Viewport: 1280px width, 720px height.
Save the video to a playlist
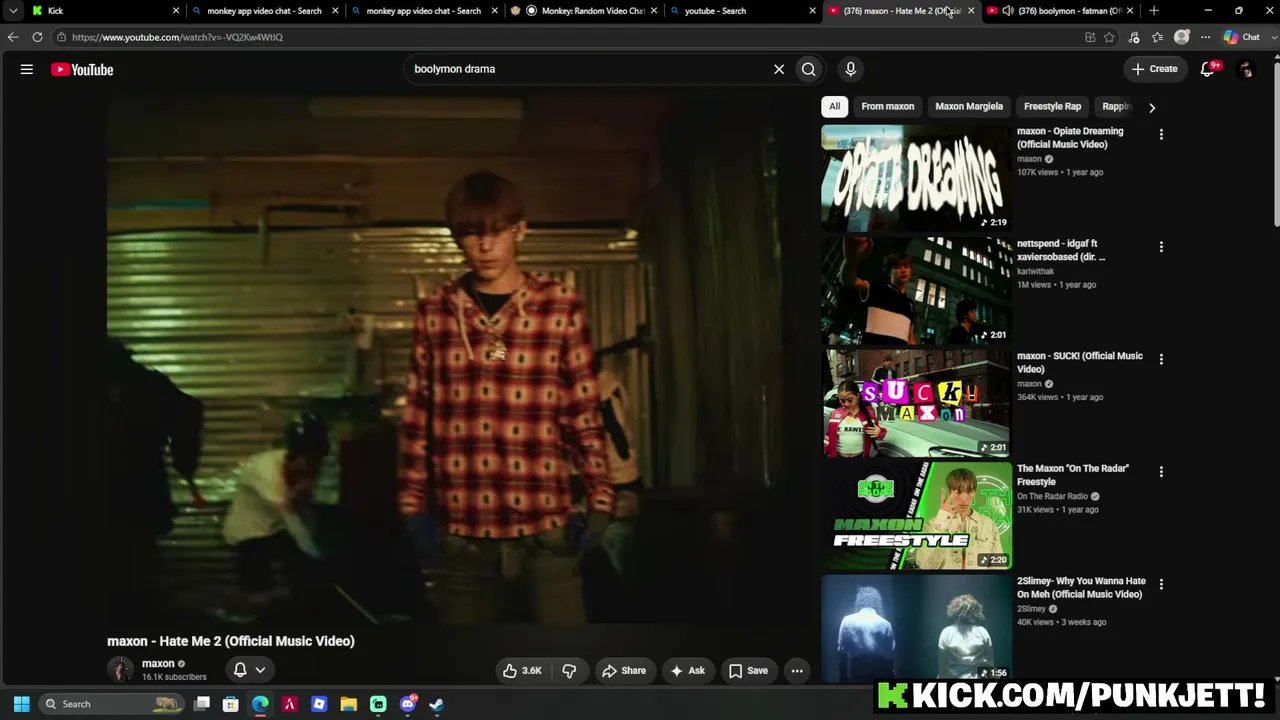pyautogui.click(x=748, y=671)
